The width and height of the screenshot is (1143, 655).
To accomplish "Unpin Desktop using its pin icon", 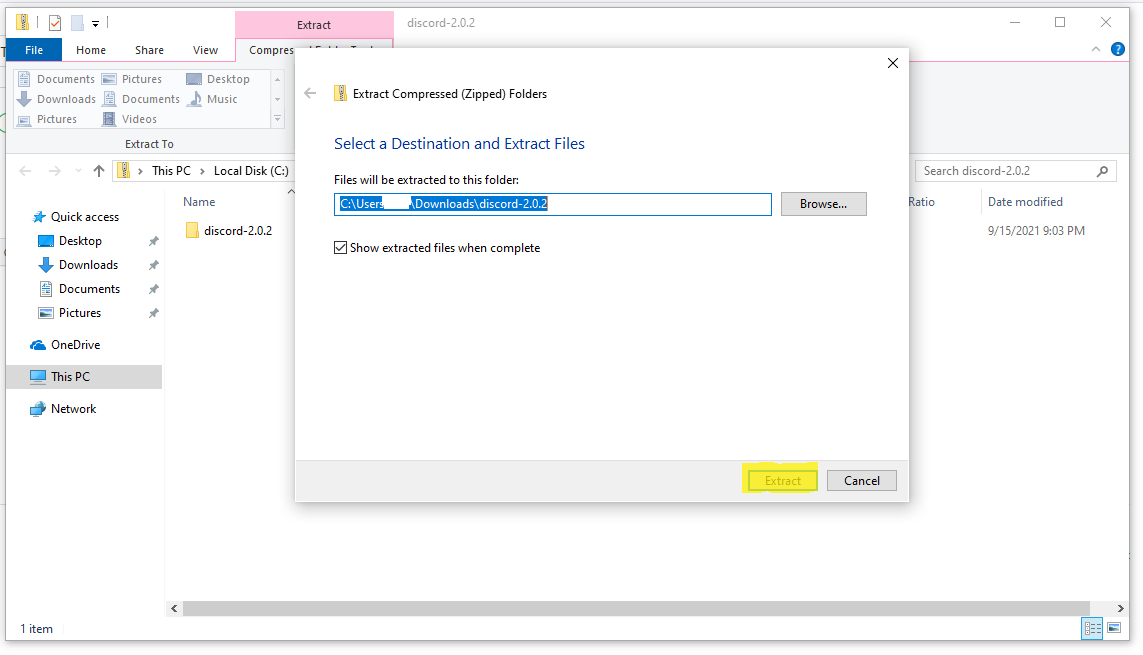I will pyautogui.click(x=154, y=241).
